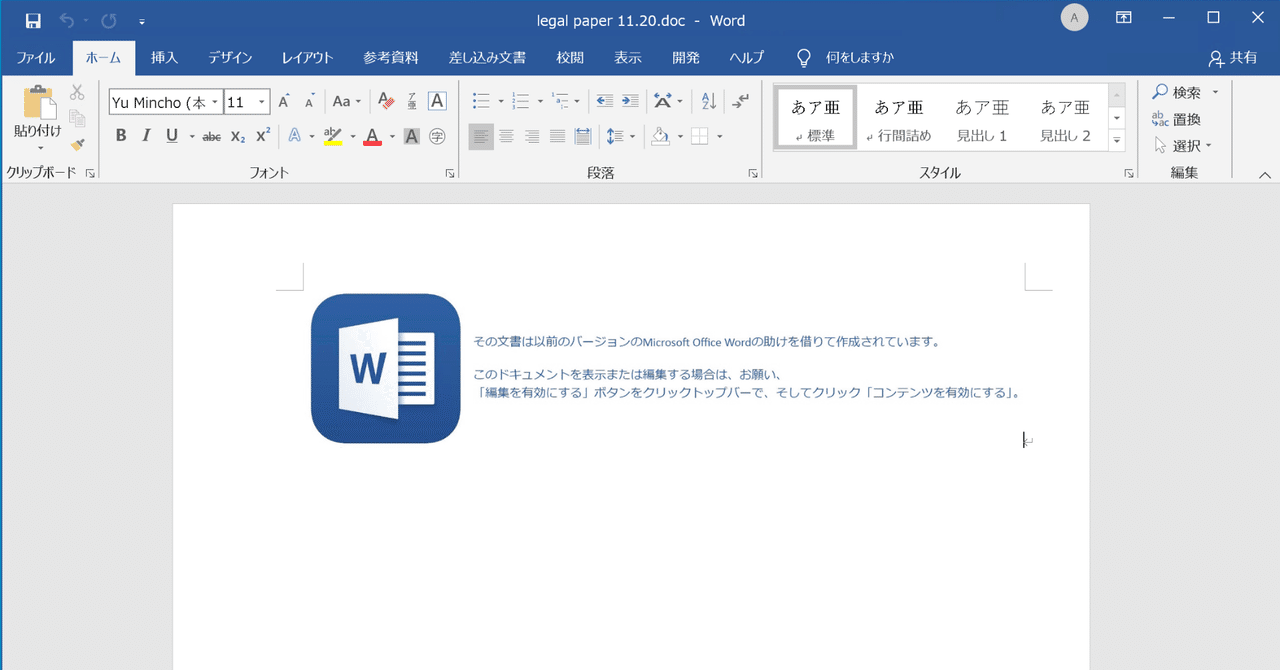Toggle Bold formatting

(121, 136)
